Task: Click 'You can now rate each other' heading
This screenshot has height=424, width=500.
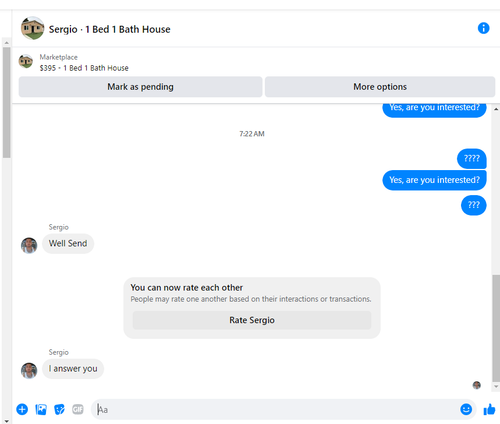Action: 187,287
